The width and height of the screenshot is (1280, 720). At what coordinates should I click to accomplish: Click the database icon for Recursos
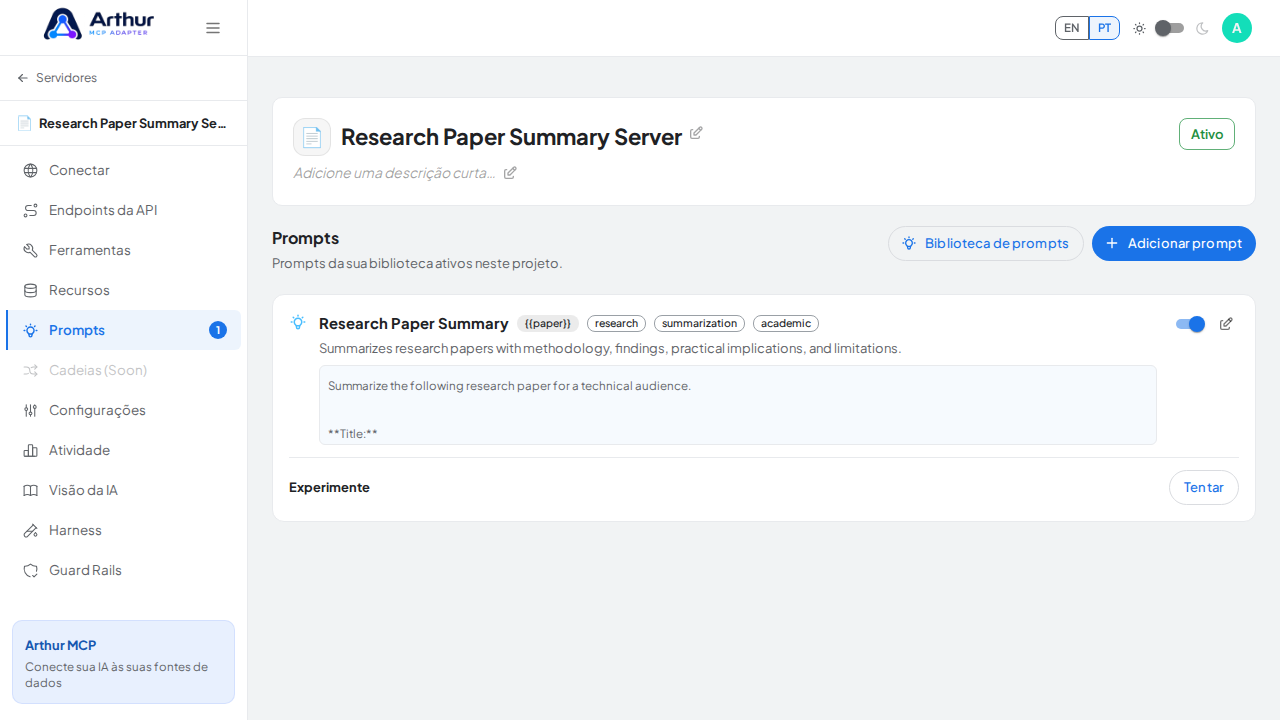(x=31, y=290)
